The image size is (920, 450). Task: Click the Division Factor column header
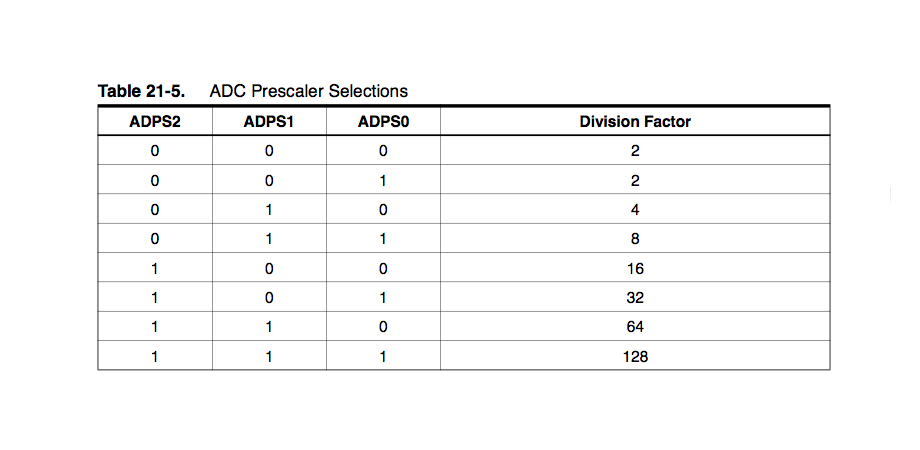[635, 122]
